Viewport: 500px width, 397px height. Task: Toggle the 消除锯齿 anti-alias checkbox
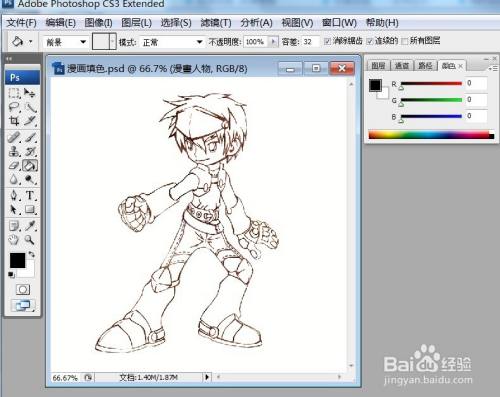(327, 41)
